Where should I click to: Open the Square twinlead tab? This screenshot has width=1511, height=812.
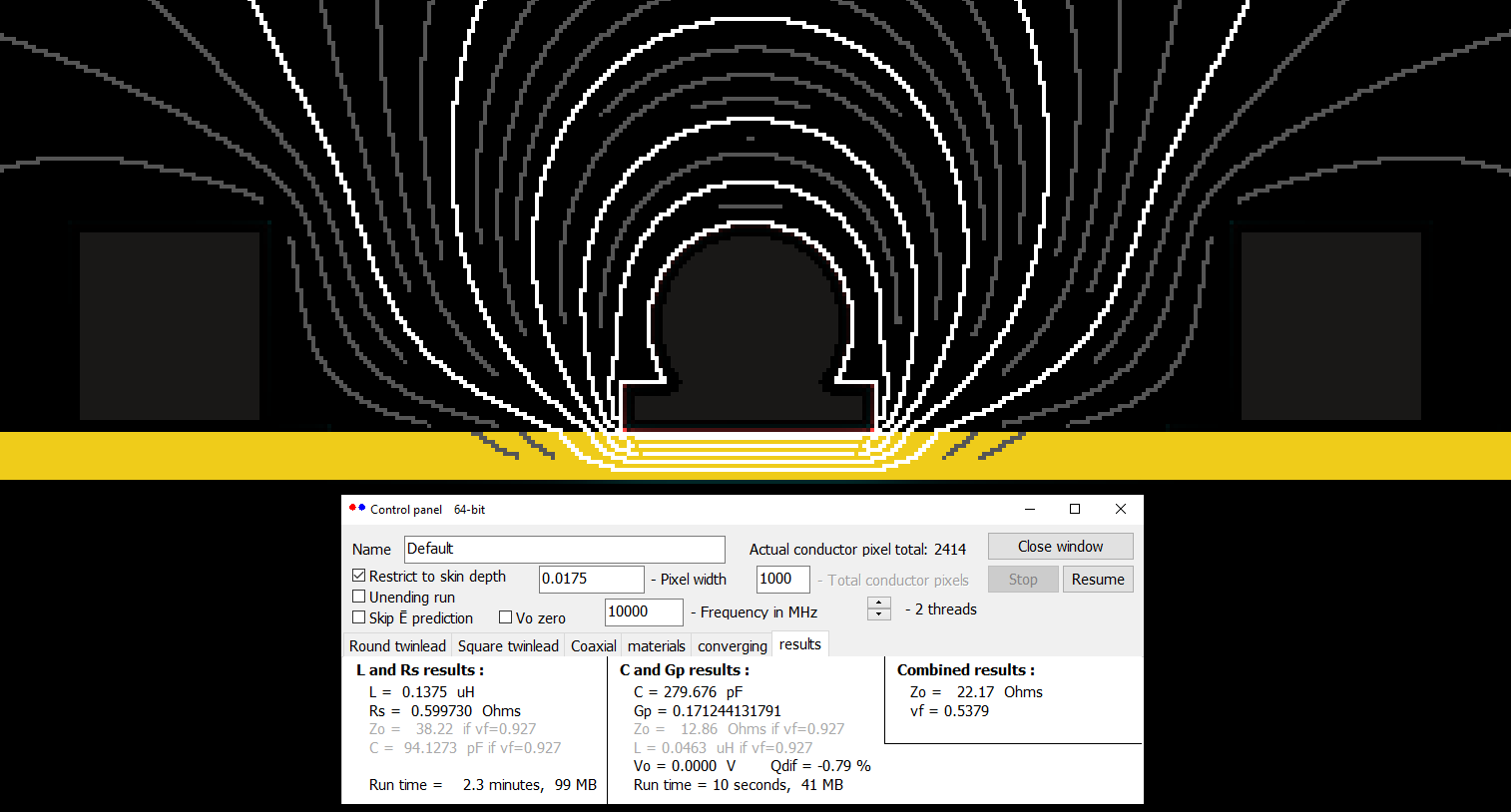click(508, 645)
